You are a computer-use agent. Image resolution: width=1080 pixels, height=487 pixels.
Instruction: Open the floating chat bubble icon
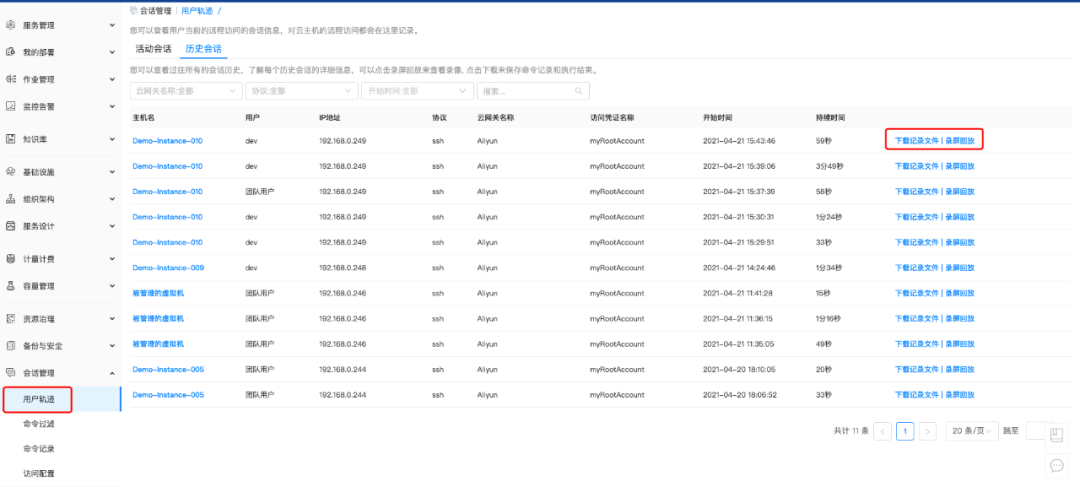coord(1057,466)
